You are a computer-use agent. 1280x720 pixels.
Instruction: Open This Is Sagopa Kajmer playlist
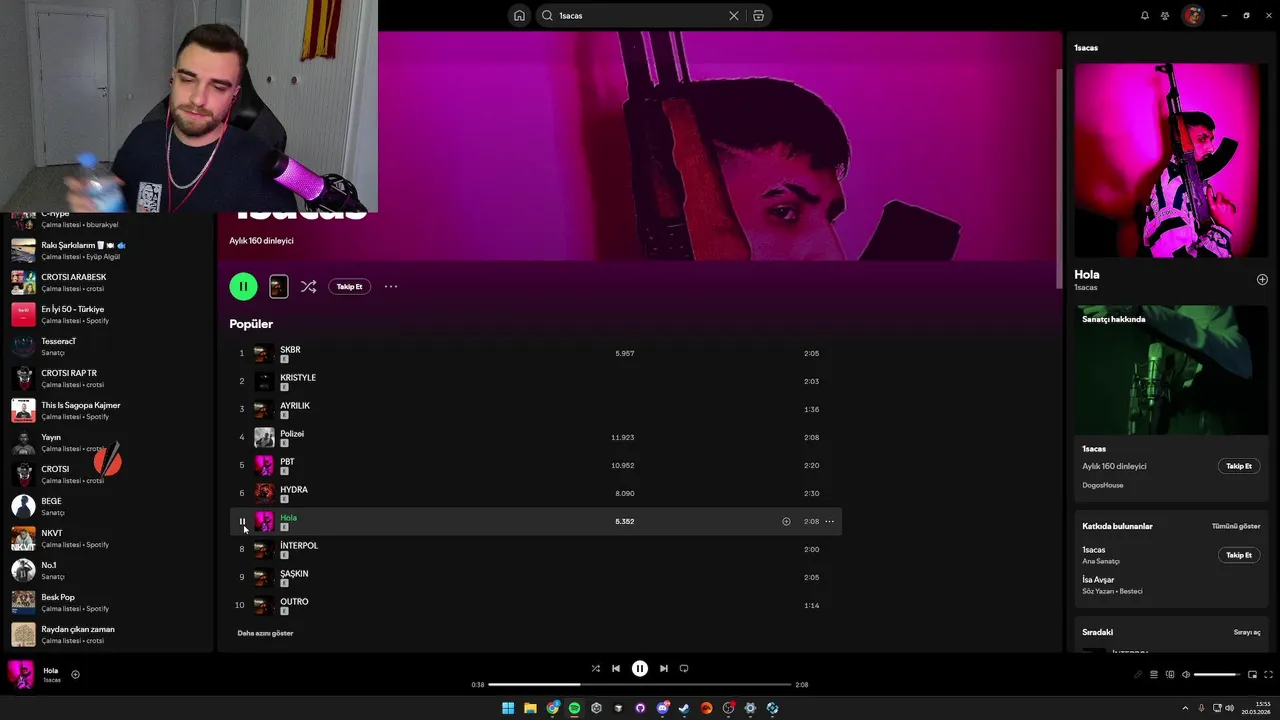tap(108, 410)
